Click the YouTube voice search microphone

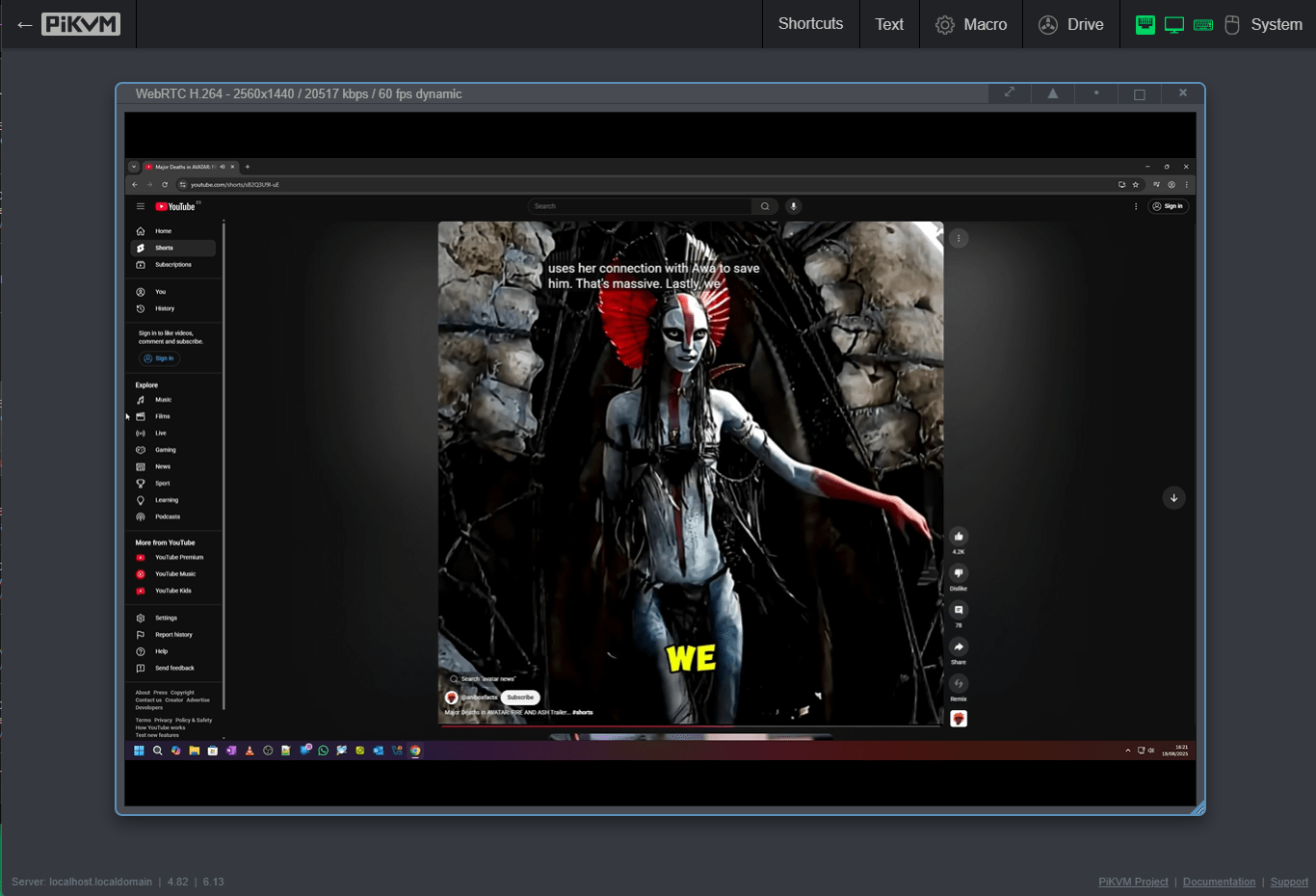(x=793, y=206)
